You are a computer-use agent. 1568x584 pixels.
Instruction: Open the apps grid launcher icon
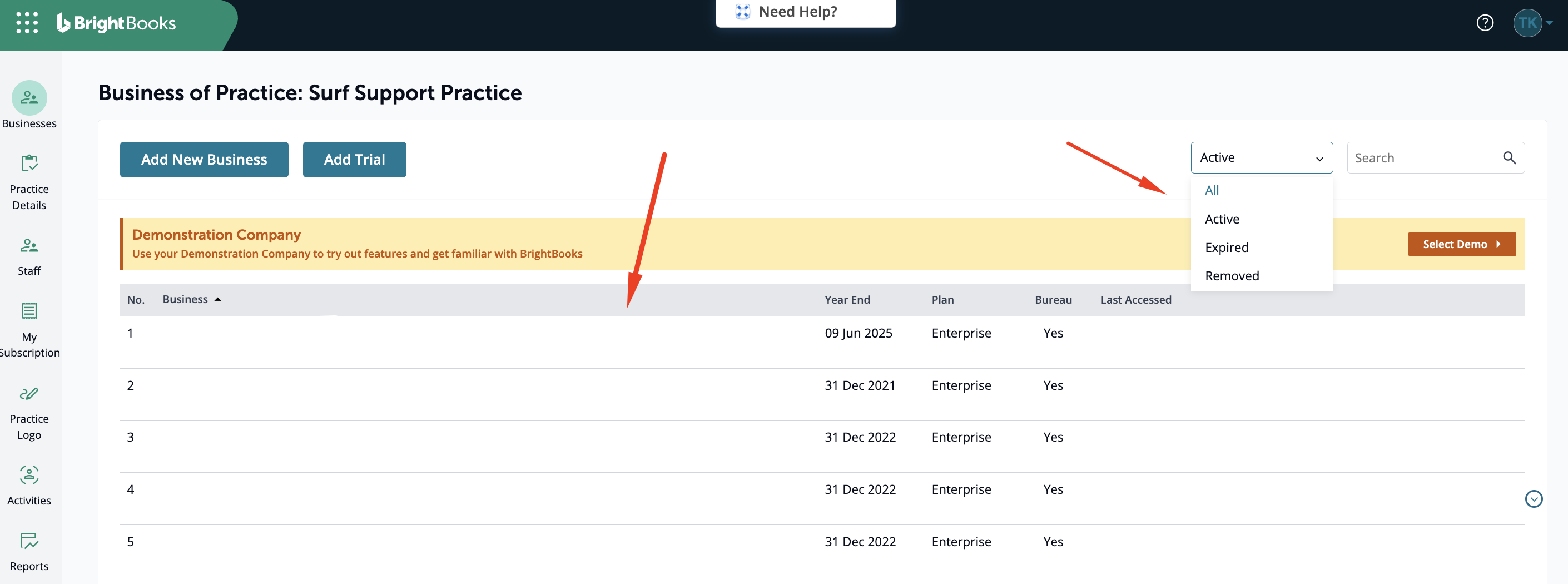pyautogui.click(x=27, y=23)
